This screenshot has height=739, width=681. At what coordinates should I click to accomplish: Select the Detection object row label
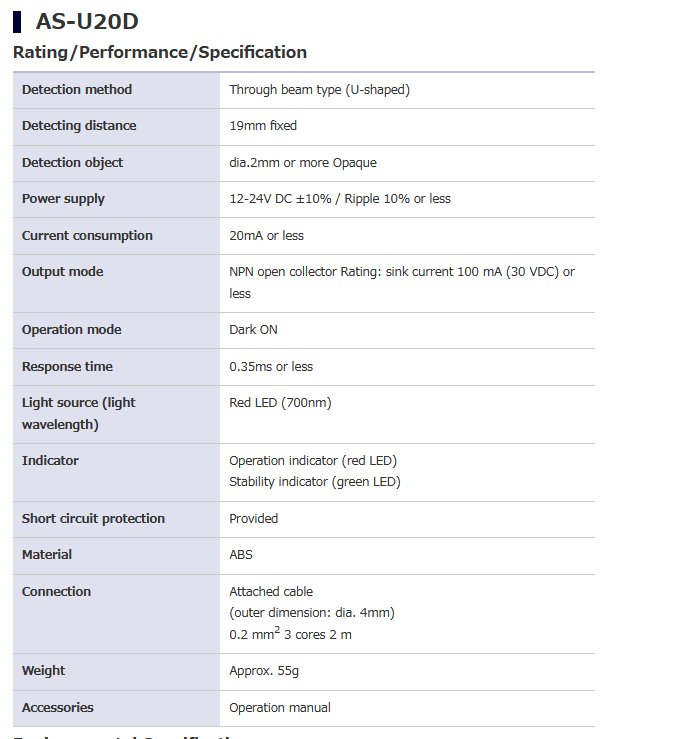[x=73, y=163]
